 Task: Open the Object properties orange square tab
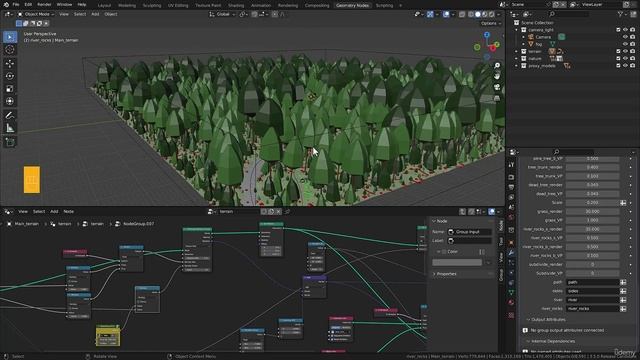(x=511, y=243)
